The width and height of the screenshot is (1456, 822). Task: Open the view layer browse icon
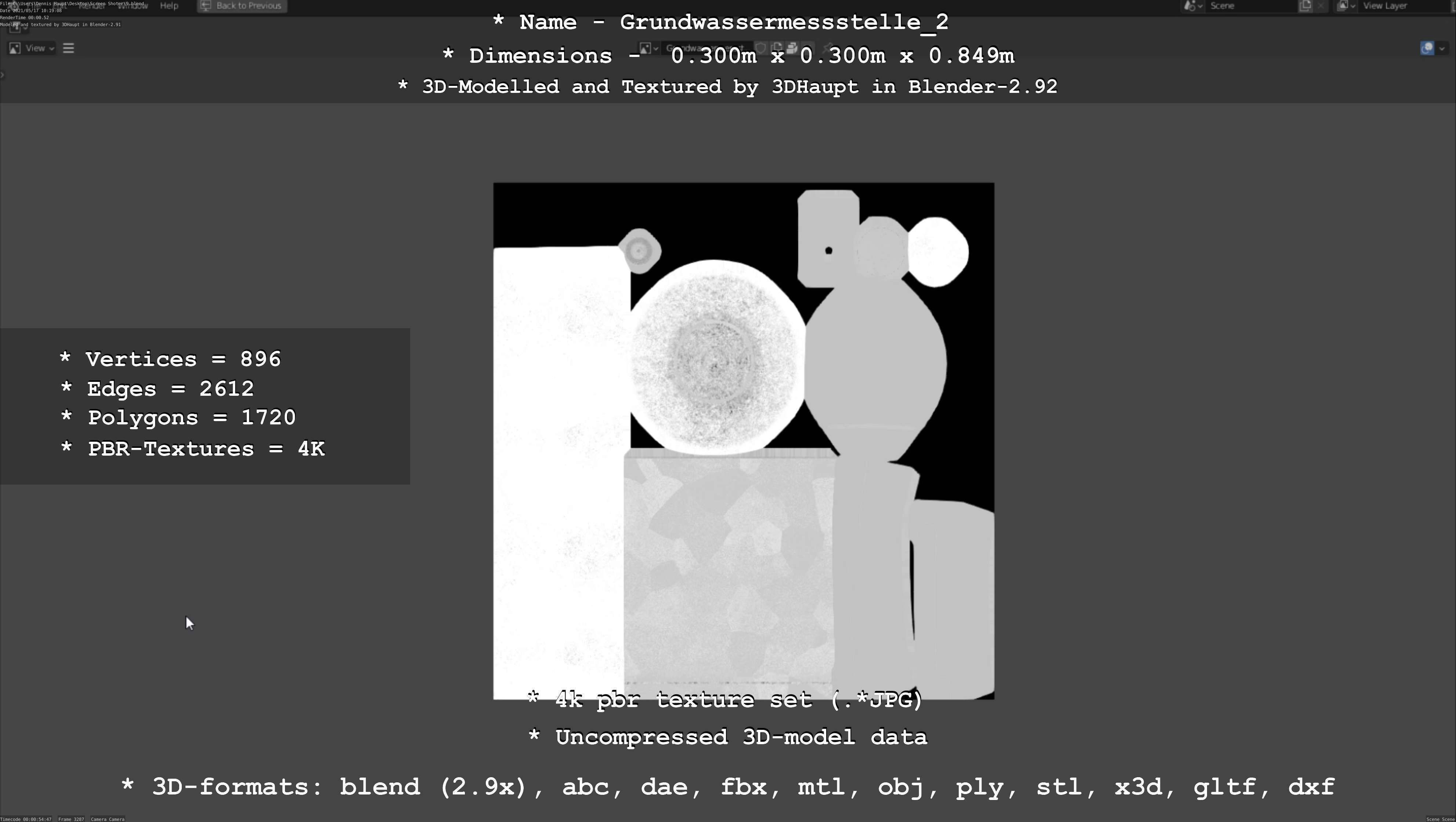(1346, 6)
